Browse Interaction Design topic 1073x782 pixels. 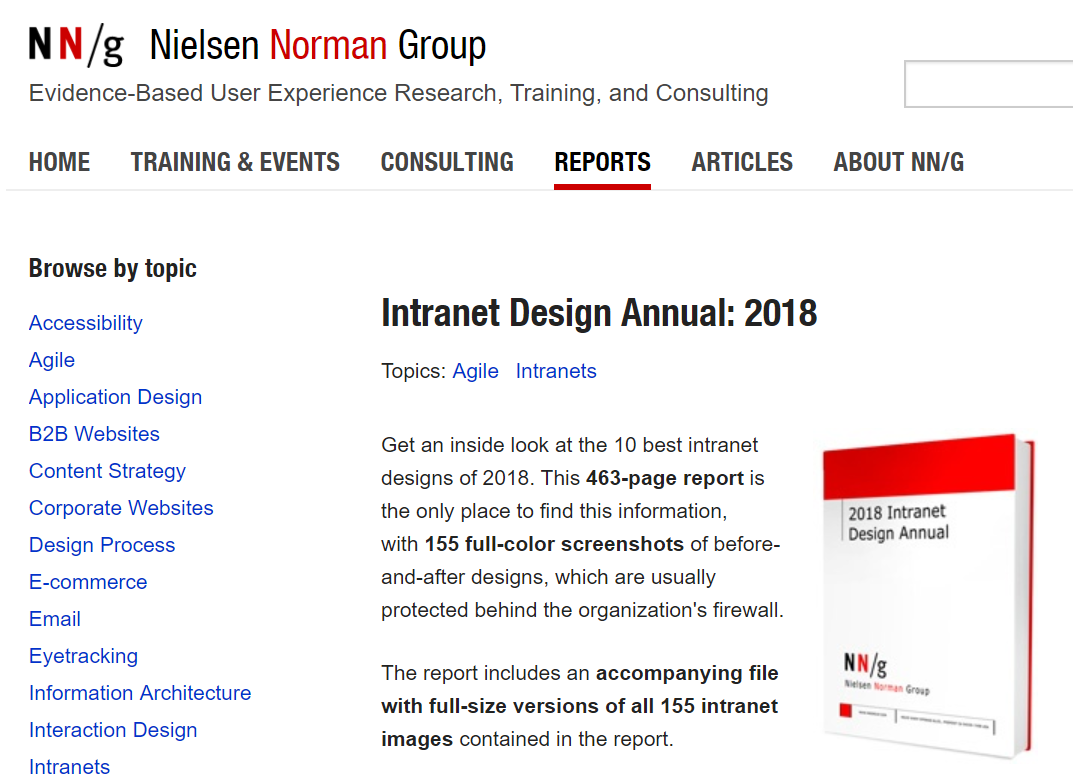click(113, 729)
